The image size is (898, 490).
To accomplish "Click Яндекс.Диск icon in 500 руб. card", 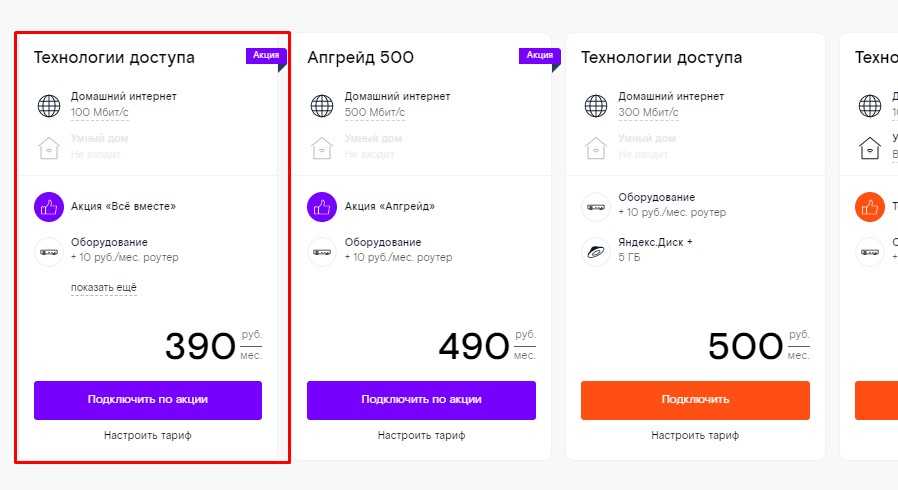I will pyautogui.click(x=596, y=251).
